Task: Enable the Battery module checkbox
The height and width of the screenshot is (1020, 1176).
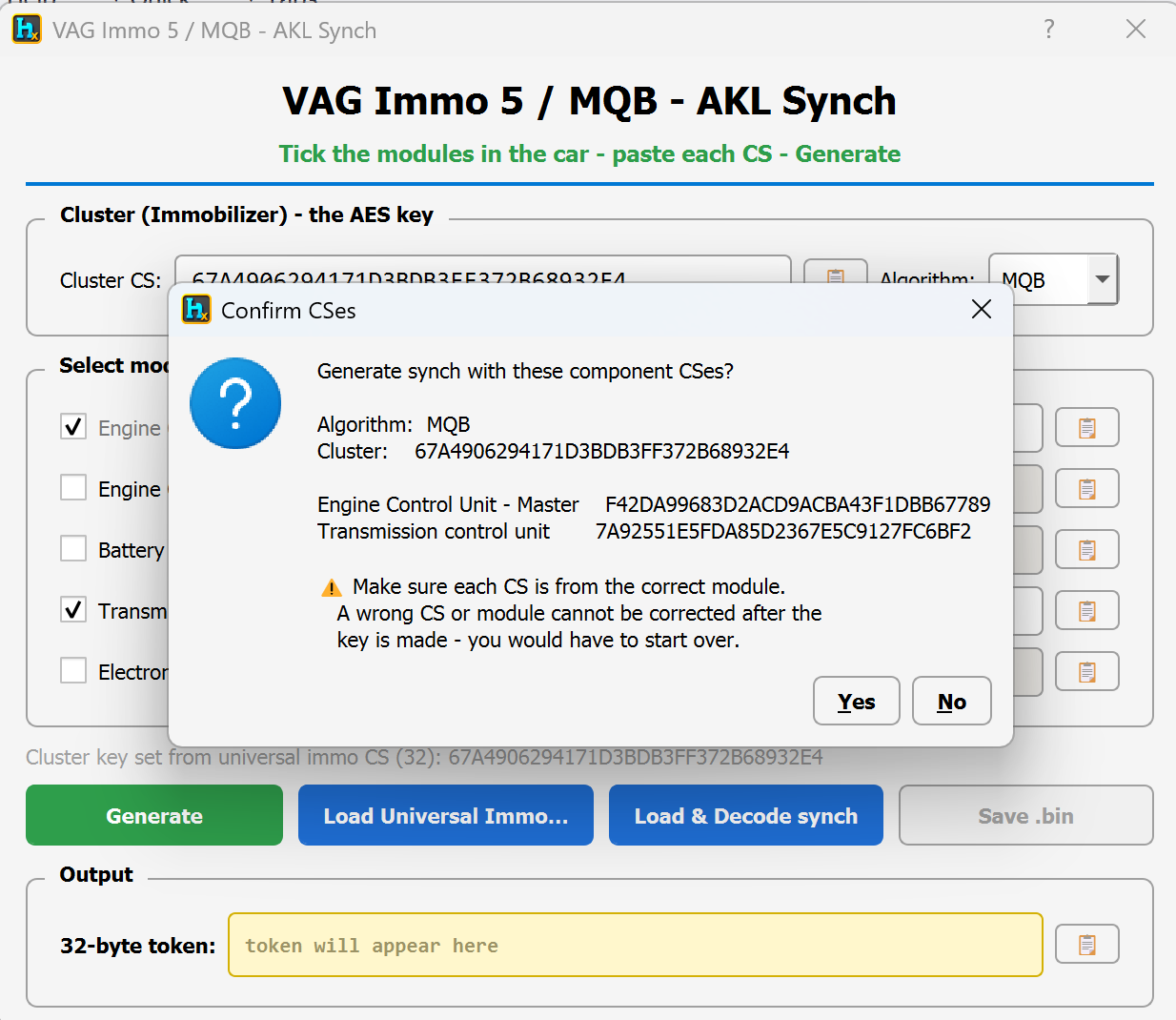Action: [x=73, y=548]
